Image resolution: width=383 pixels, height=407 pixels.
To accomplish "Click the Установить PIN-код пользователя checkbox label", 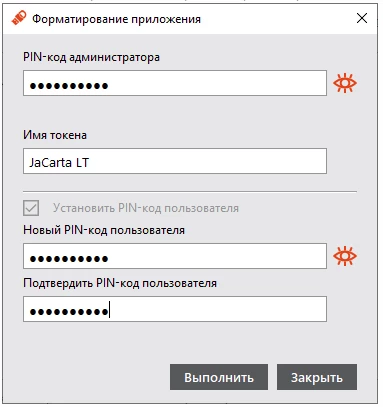I will [x=146, y=208].
